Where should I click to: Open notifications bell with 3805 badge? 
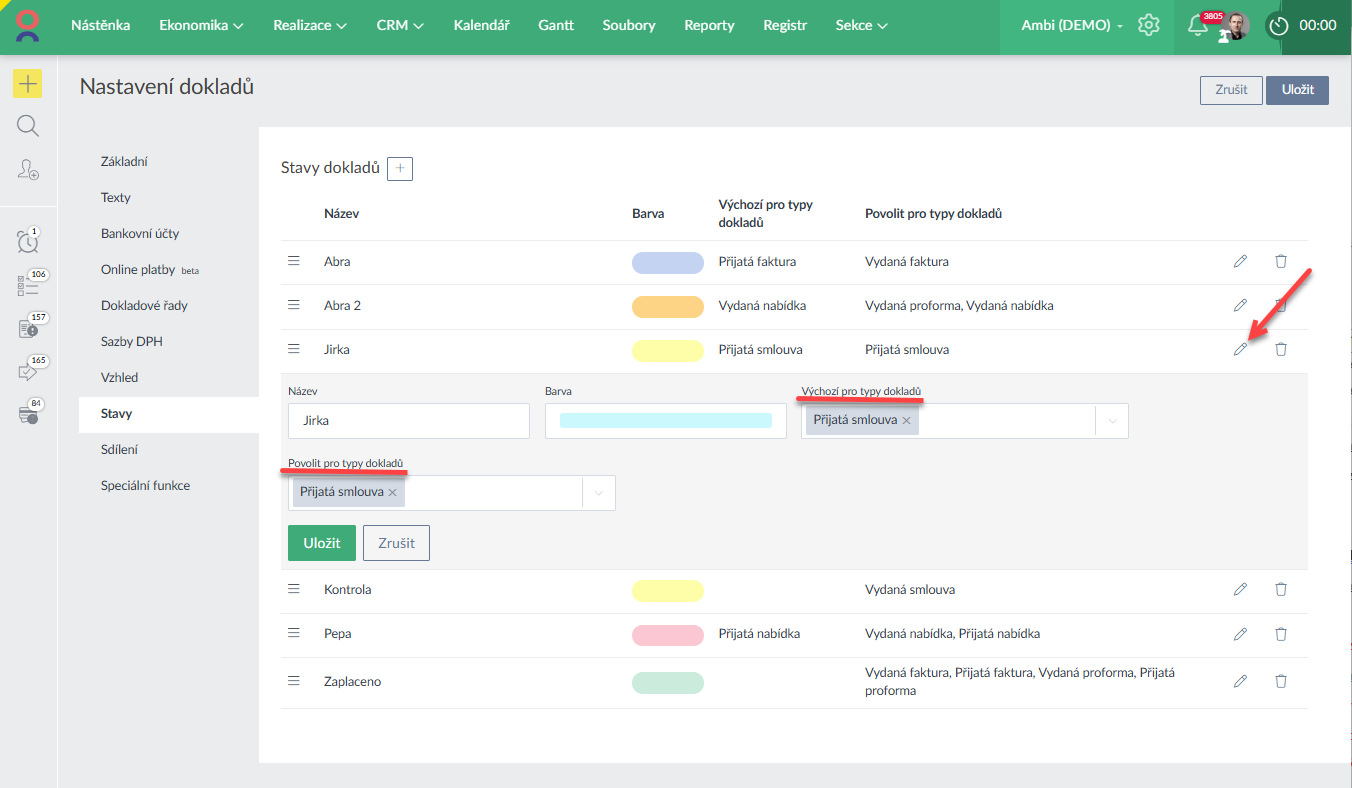pos(1197,26)
